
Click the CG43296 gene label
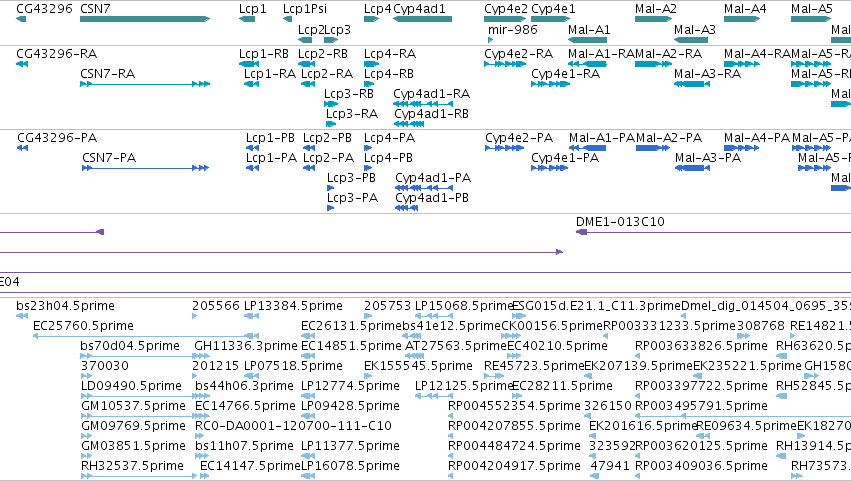tap(45, 9)
